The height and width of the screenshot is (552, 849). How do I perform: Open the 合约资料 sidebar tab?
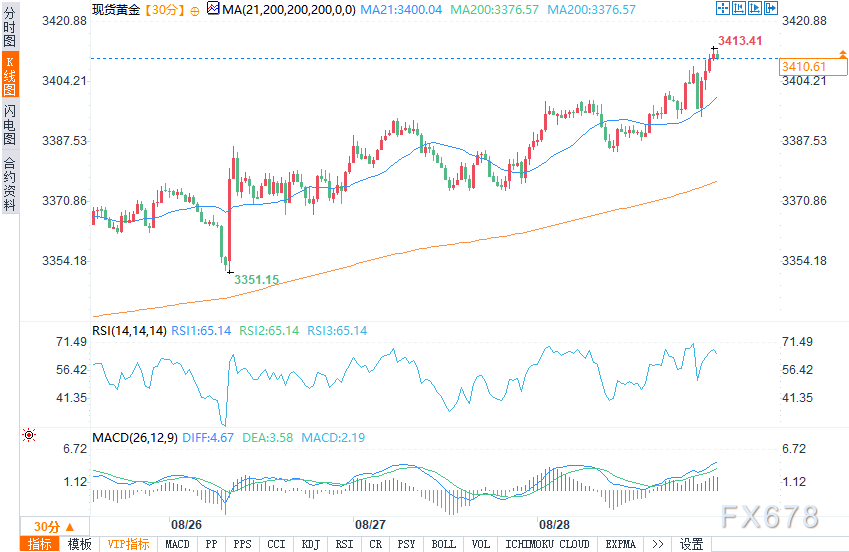(x=10, y=184)
